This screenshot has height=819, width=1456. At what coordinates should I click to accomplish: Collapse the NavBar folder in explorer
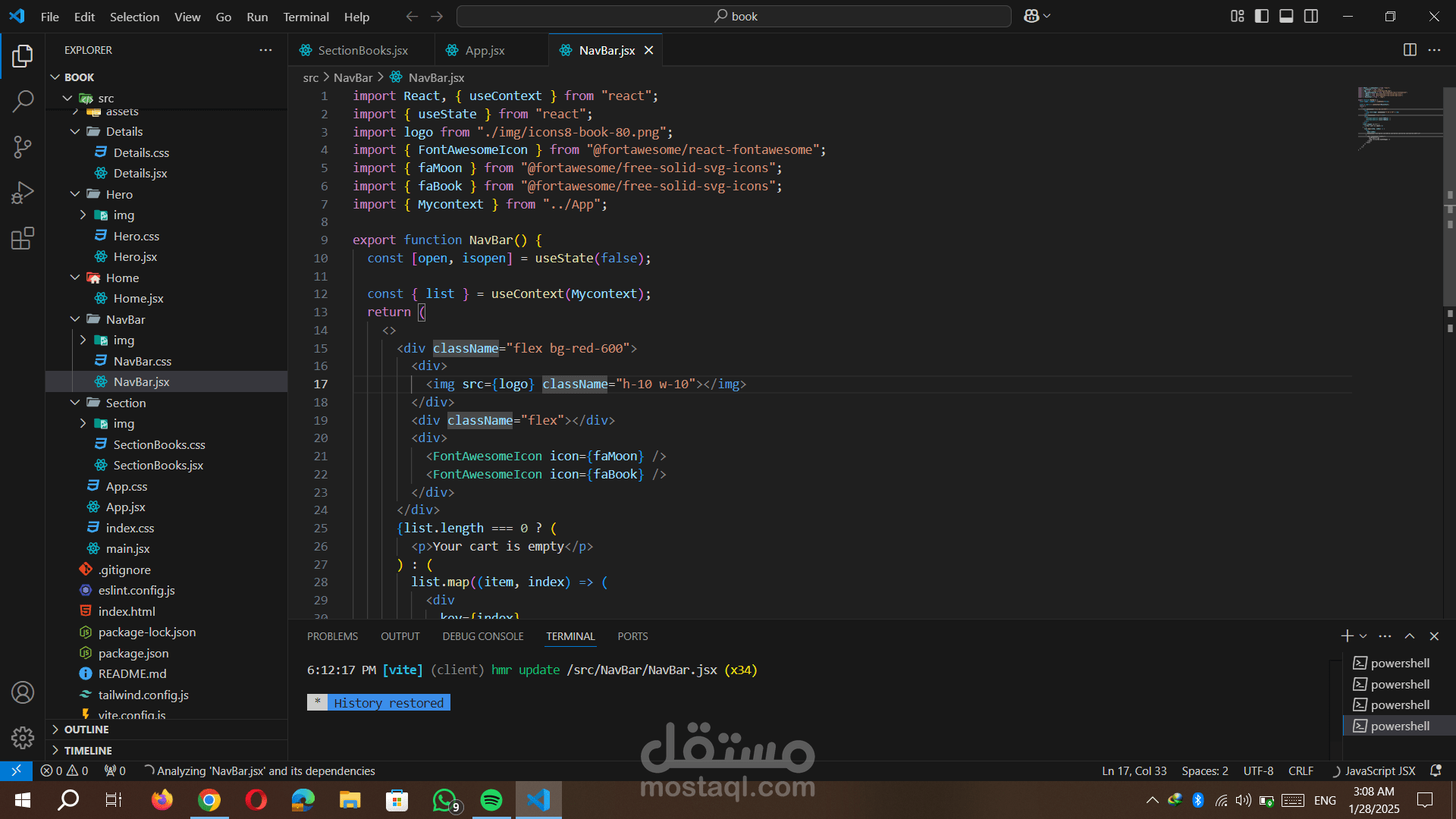tap(75, 319)
